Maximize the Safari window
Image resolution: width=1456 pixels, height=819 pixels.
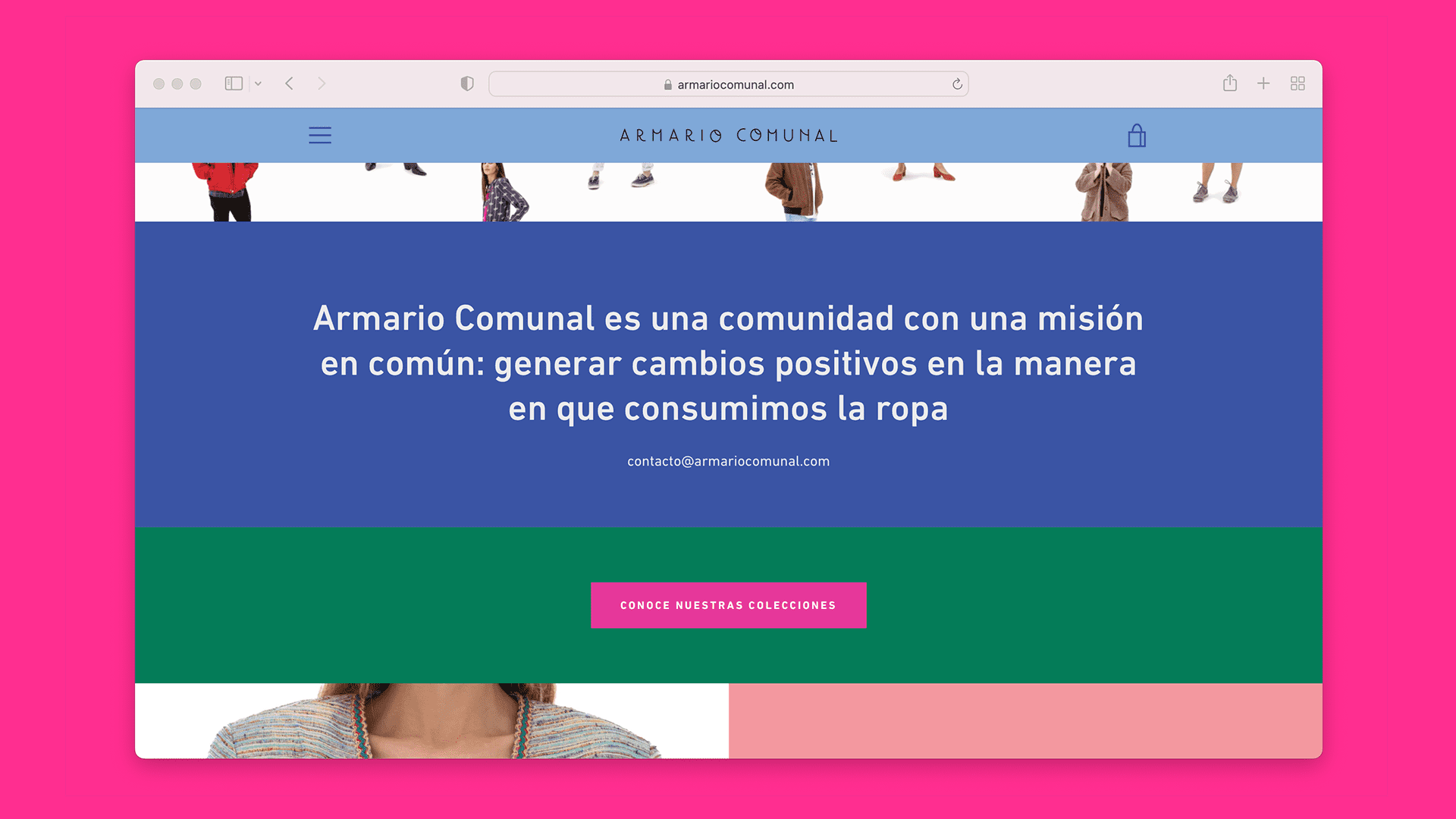(196, 83)
